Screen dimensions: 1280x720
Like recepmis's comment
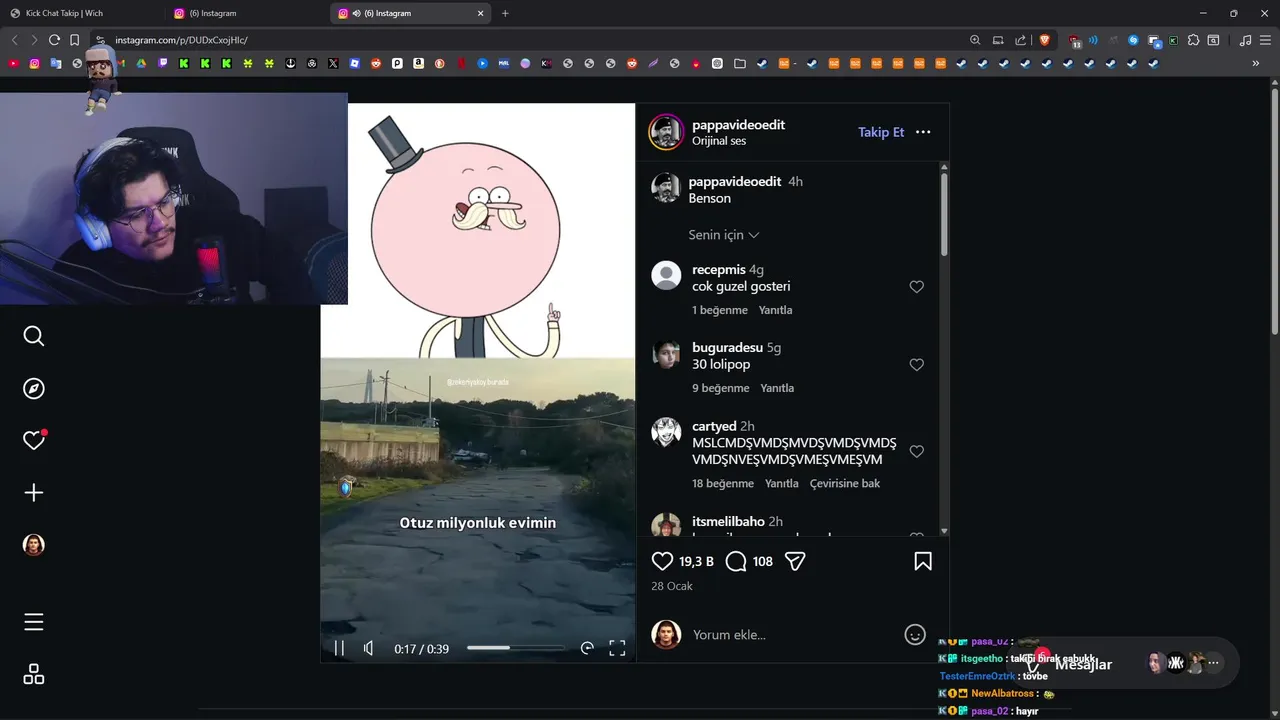click(x=916, y=287)
